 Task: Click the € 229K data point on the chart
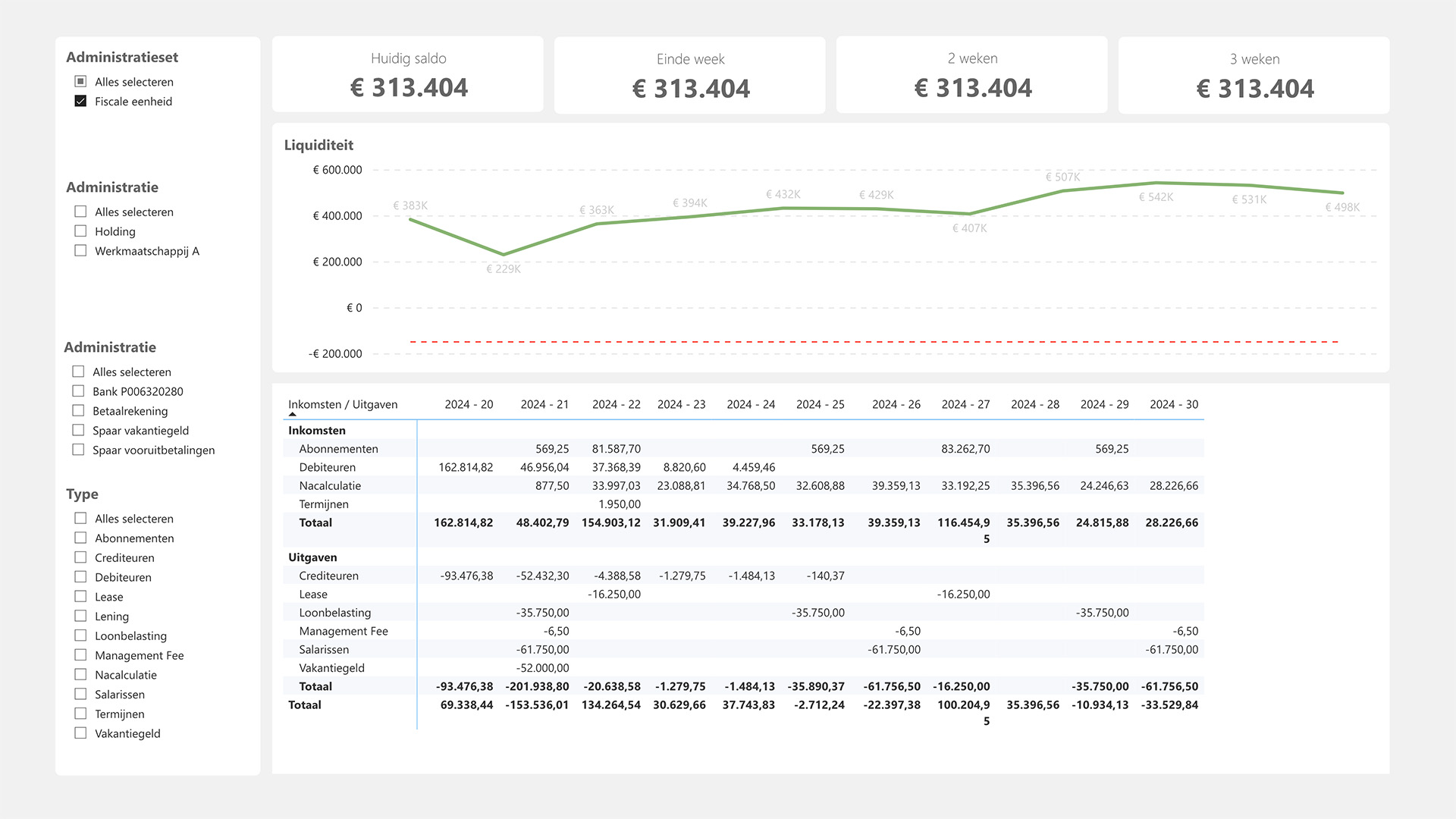coord(503,255)
